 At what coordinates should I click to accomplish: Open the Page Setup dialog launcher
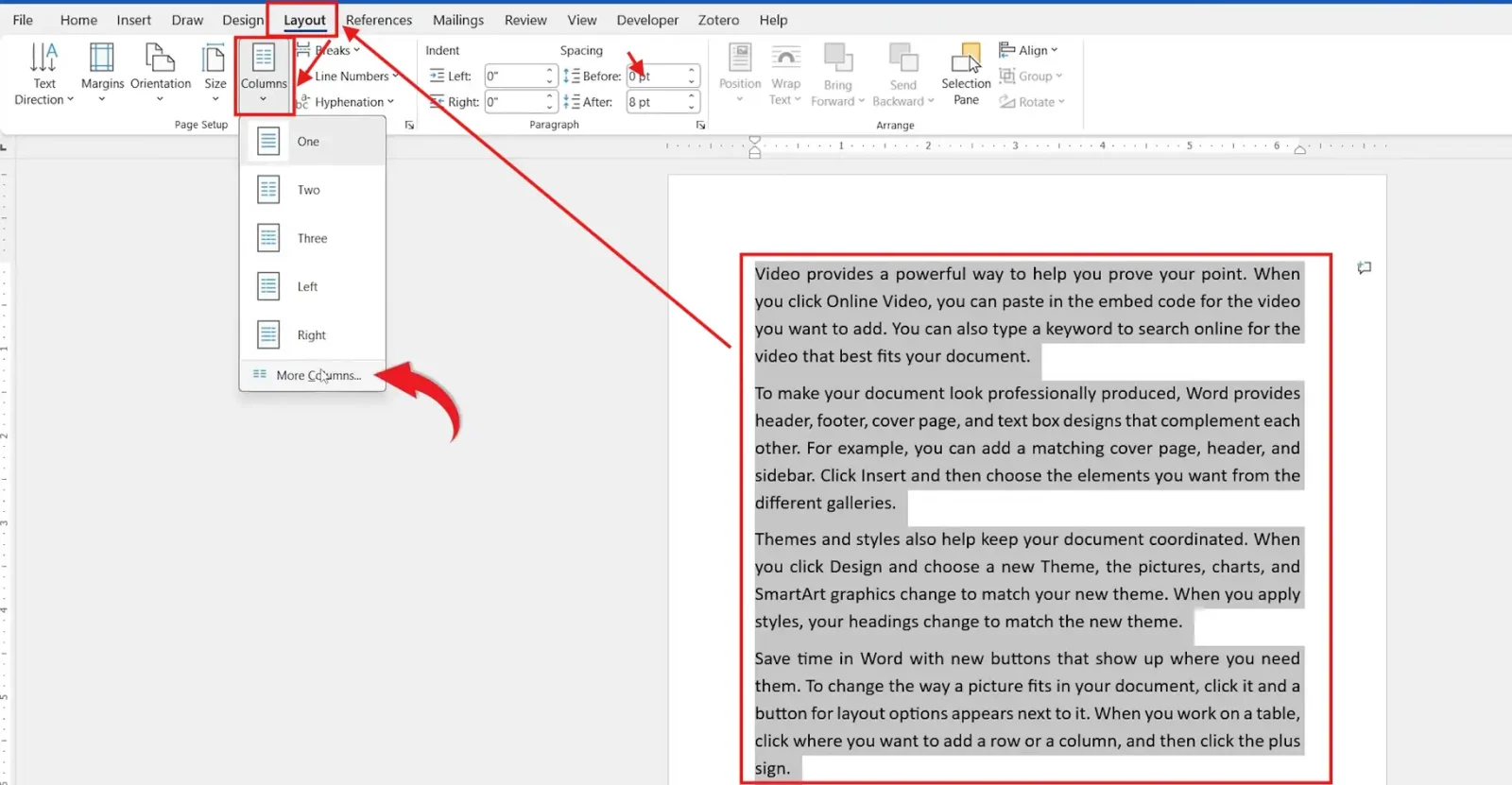(409, 125)
